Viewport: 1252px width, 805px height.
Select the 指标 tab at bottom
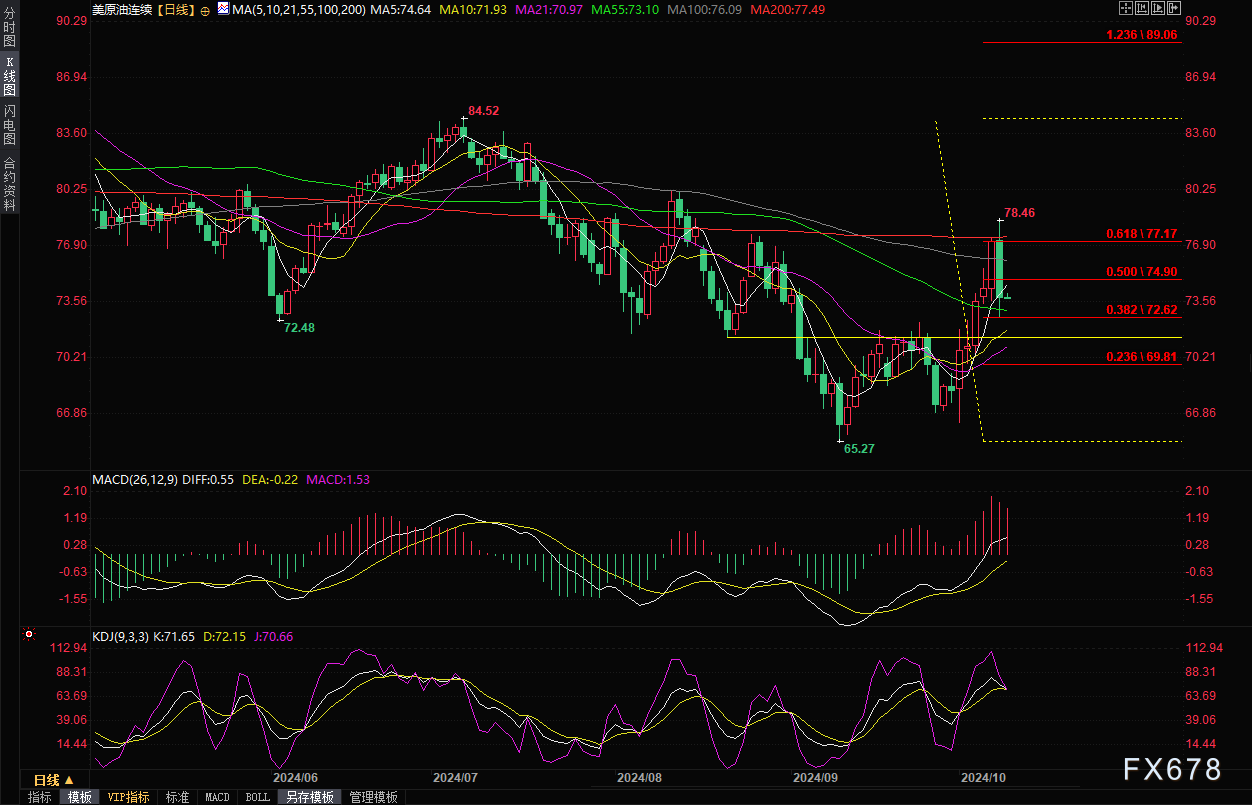(x=40, y=797)
